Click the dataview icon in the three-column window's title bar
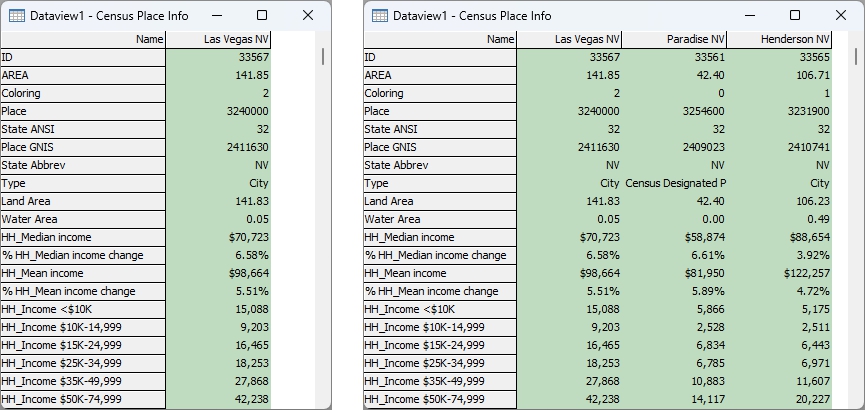This screenshot has height=410, width=865. (x=380, y=15)
